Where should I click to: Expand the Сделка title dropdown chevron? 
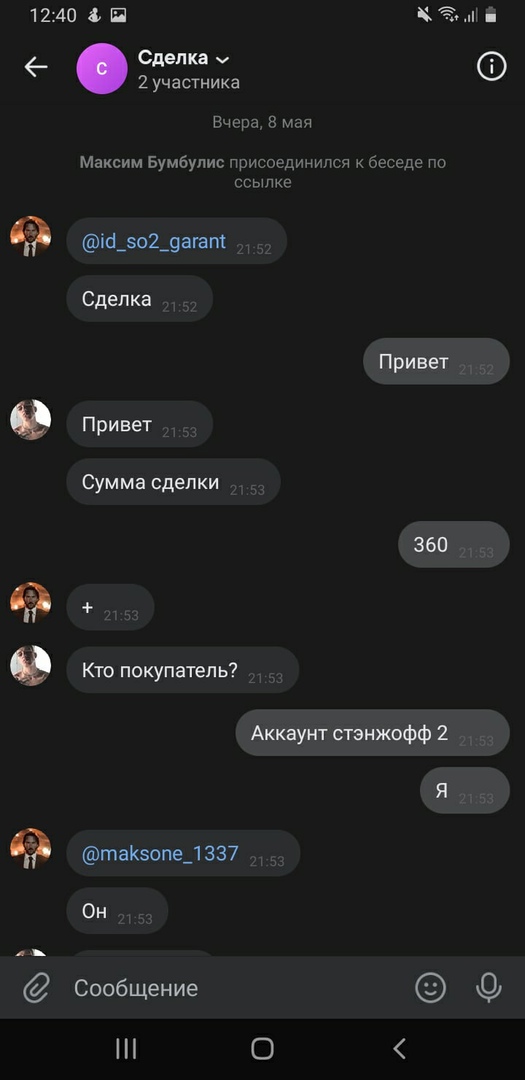[222, 60]
